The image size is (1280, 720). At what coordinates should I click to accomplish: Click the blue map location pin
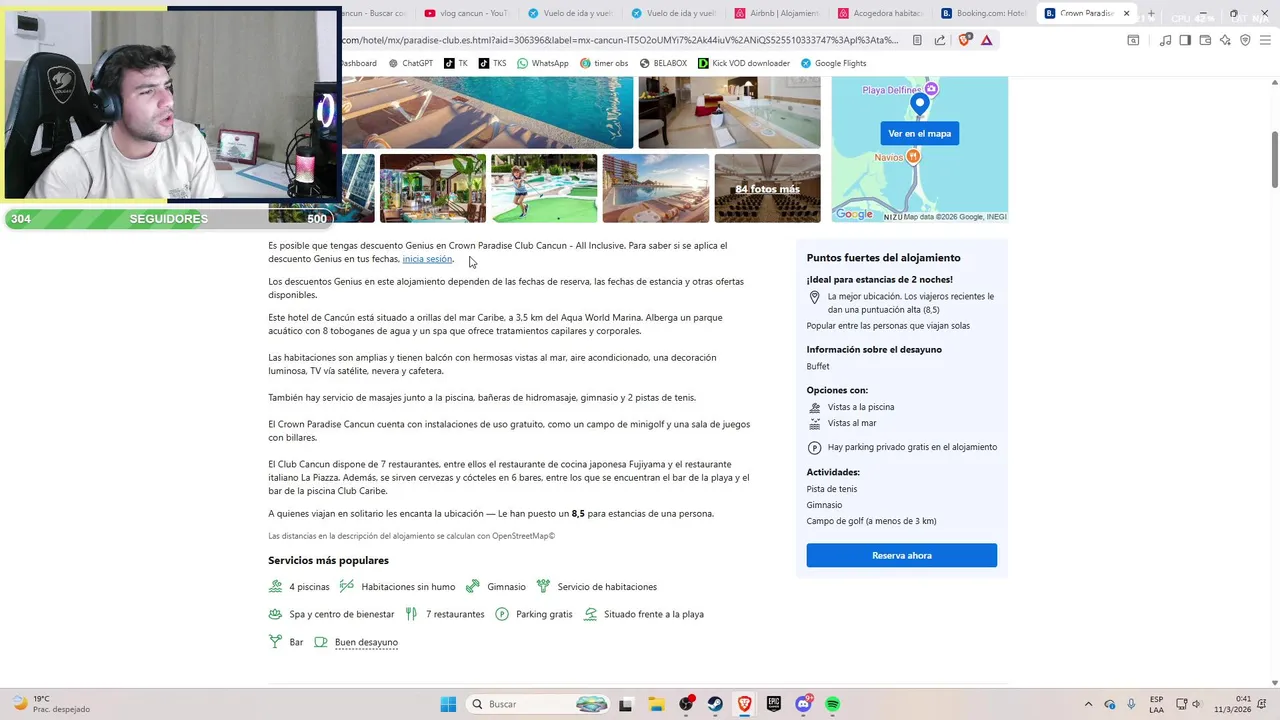(919, 103)
